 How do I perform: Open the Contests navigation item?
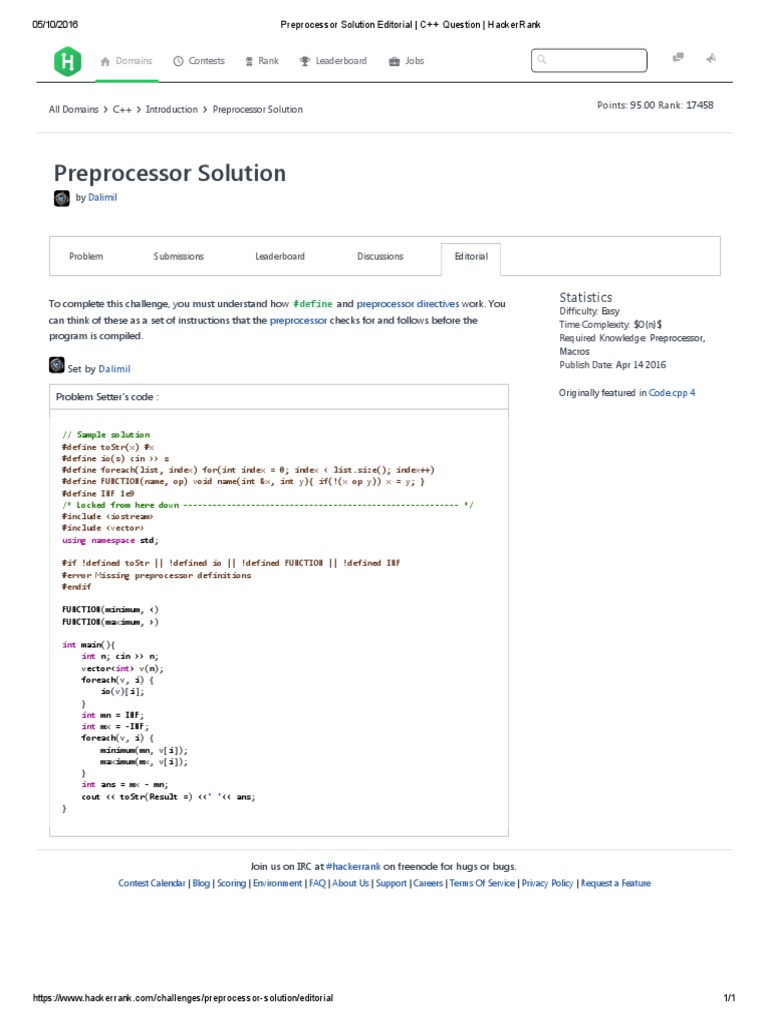coord(199,61)
